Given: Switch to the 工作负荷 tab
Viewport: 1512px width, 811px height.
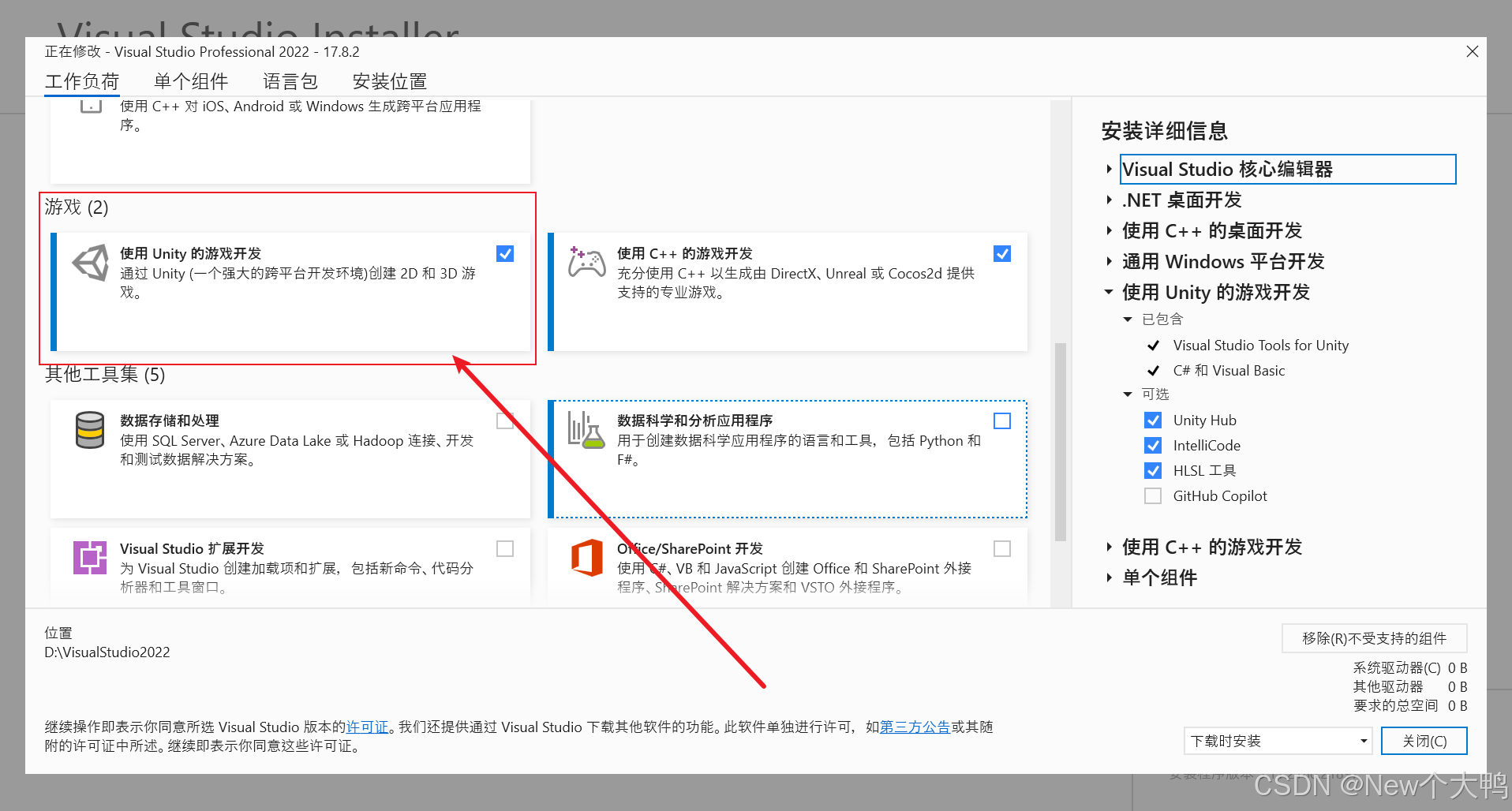Looking at the screenshot, I should click(82, 81).
